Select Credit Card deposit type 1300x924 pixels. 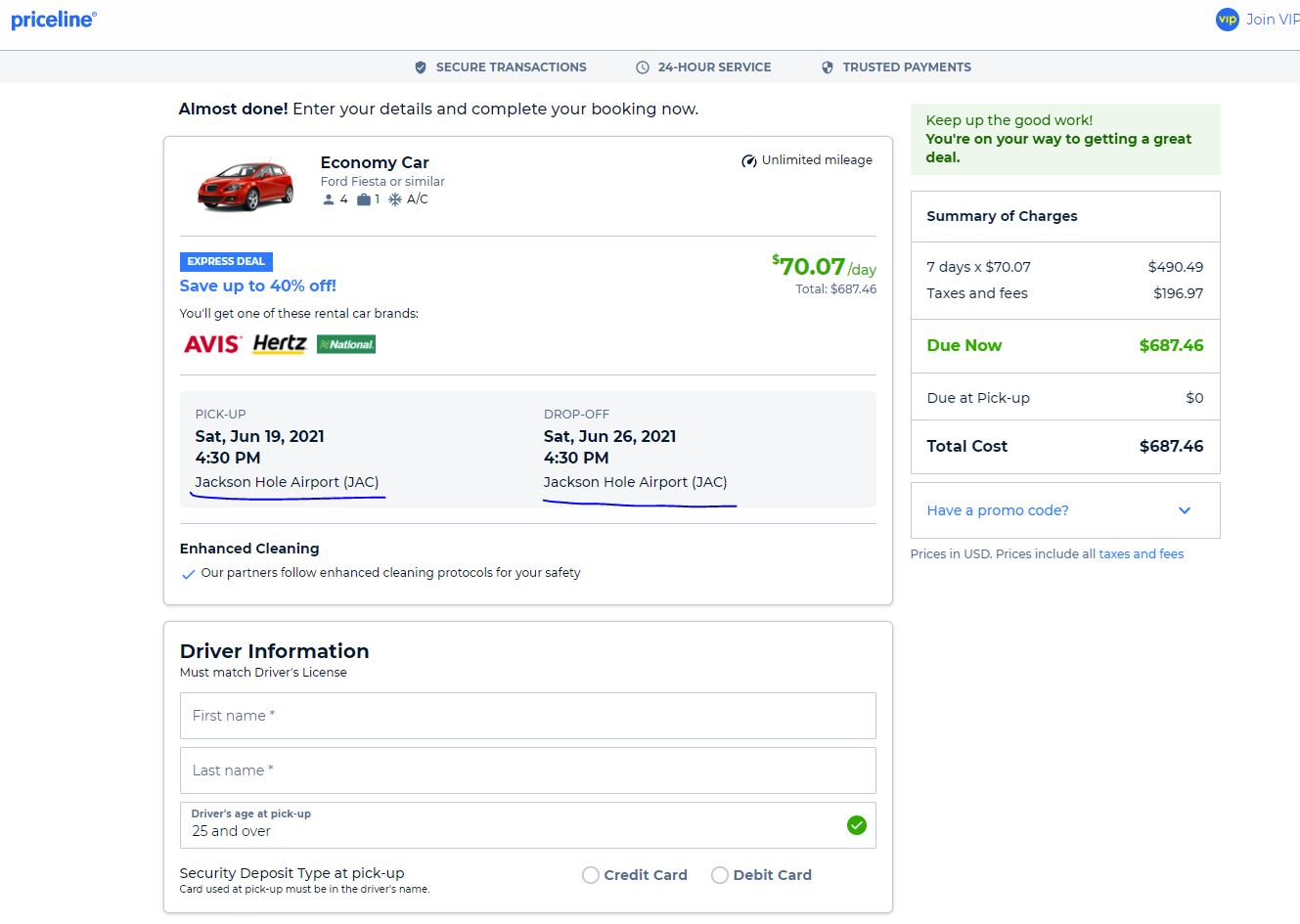pyautogui.click(x=591, y=875)
